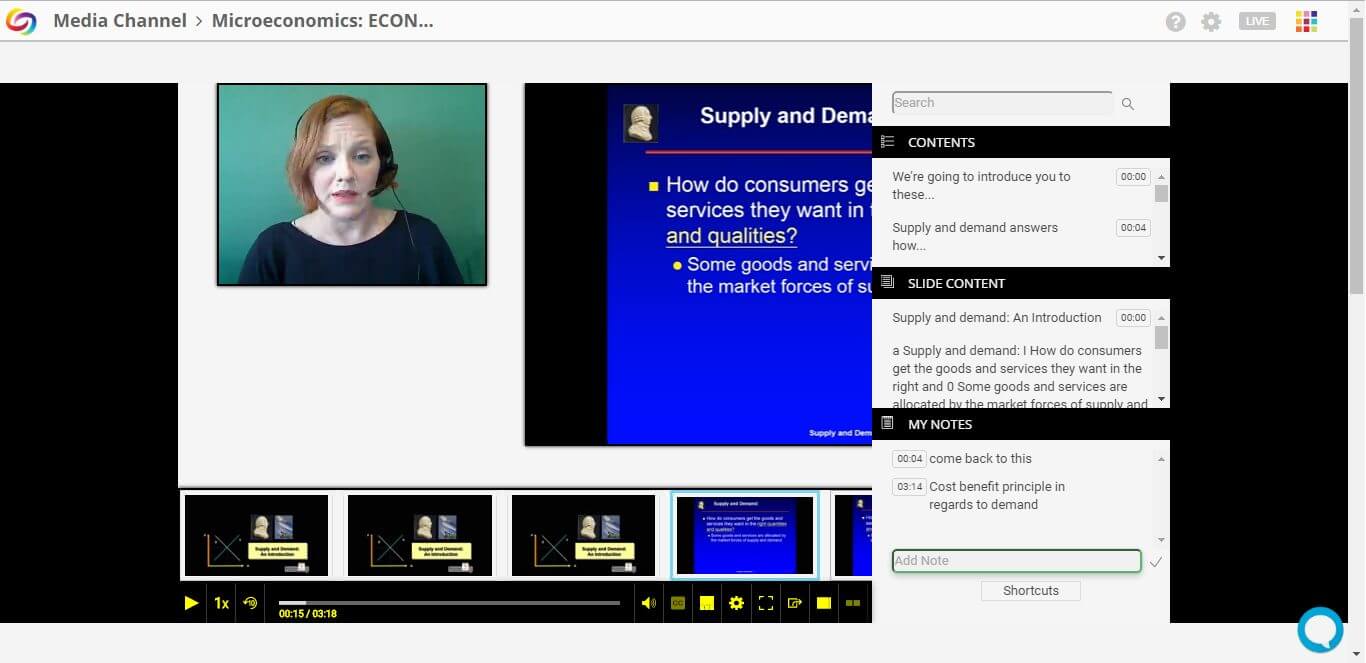Open player settings gear in control bar
1366x663 pixels.
point(736,603)
